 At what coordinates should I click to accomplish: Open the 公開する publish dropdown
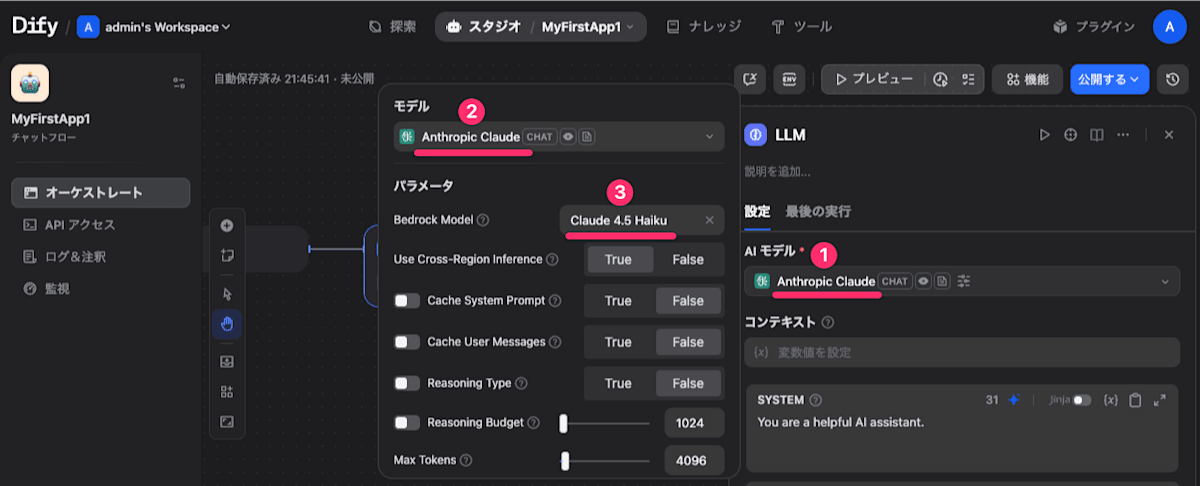click(x=1110, y=79)
